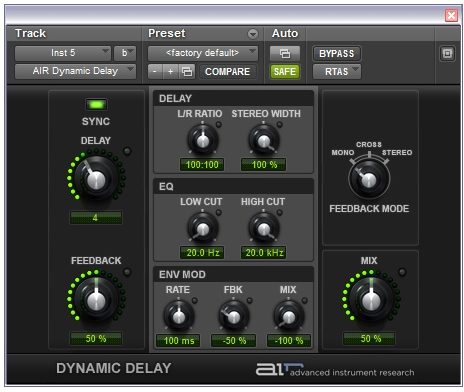This screenshot has width=464, height=392.
Task: Open the Inst 5 track selector dropdown
Action: tap(63, 53)
